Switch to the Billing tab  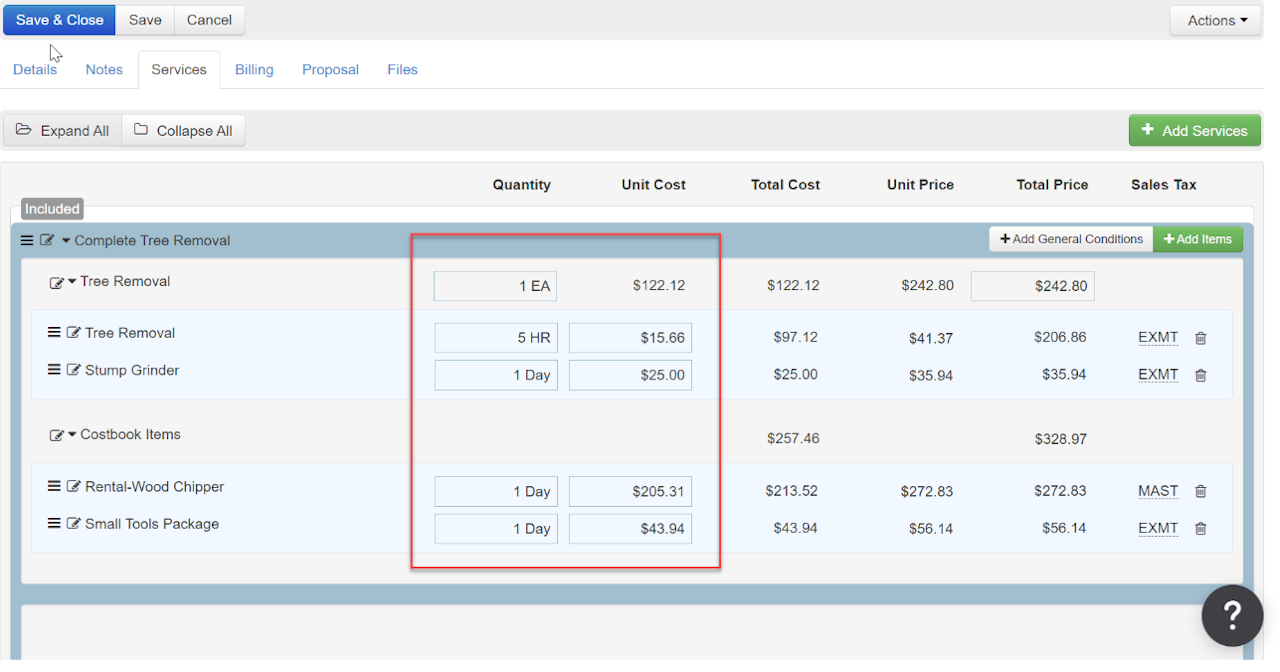[x=254, y=70]
